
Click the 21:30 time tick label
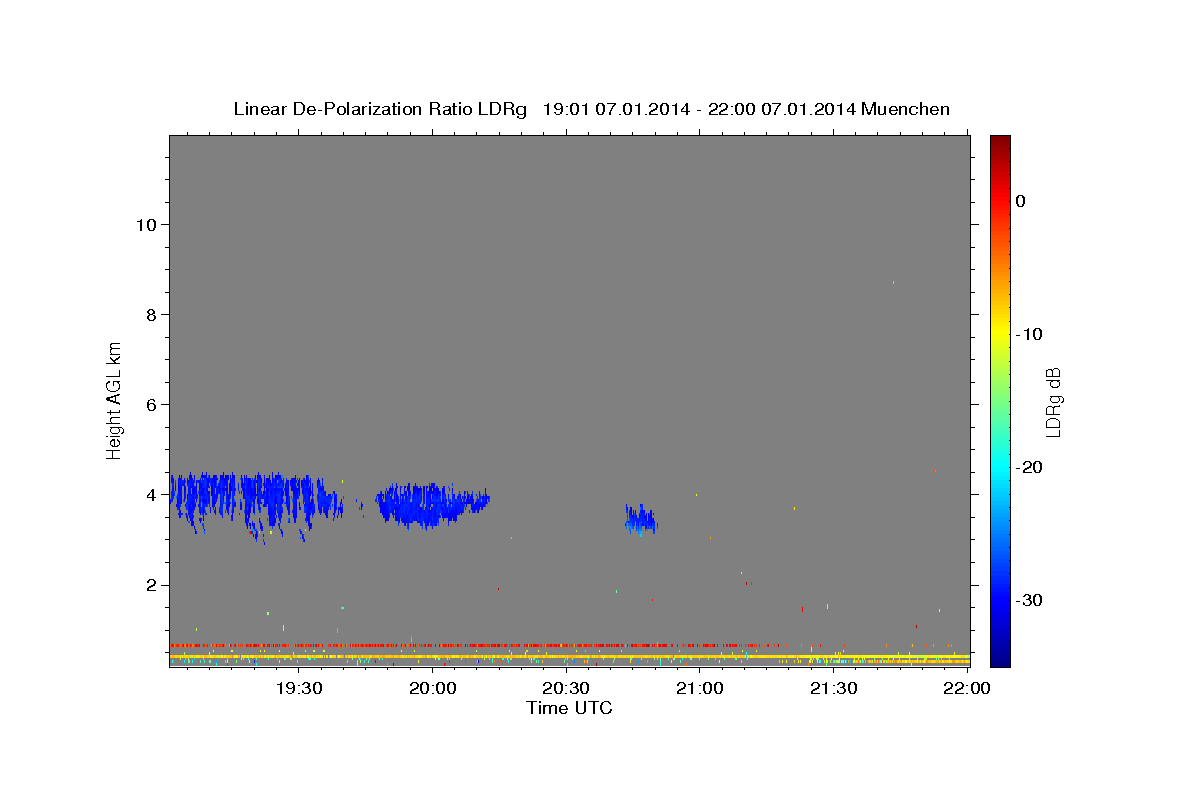(x=833, y=688)
